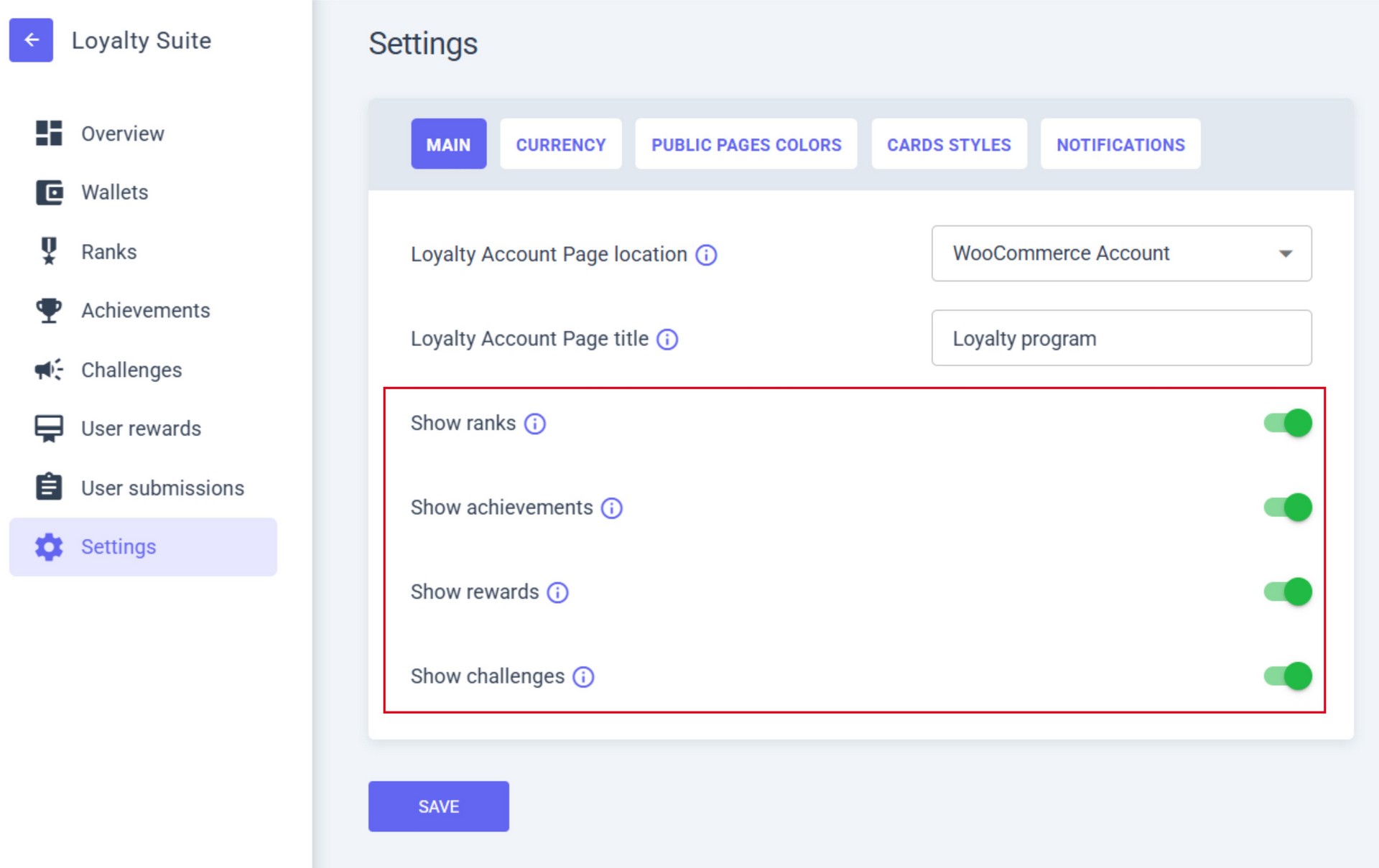Select the Public Pages Colors tab
The height and width of the screenshot is (868, 1379).
click(746, 144)
